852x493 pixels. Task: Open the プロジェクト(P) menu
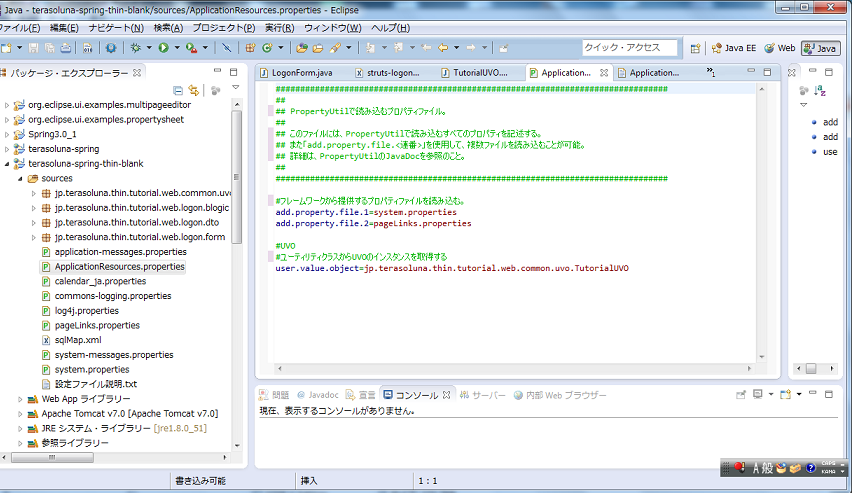(x=224, y=28)
